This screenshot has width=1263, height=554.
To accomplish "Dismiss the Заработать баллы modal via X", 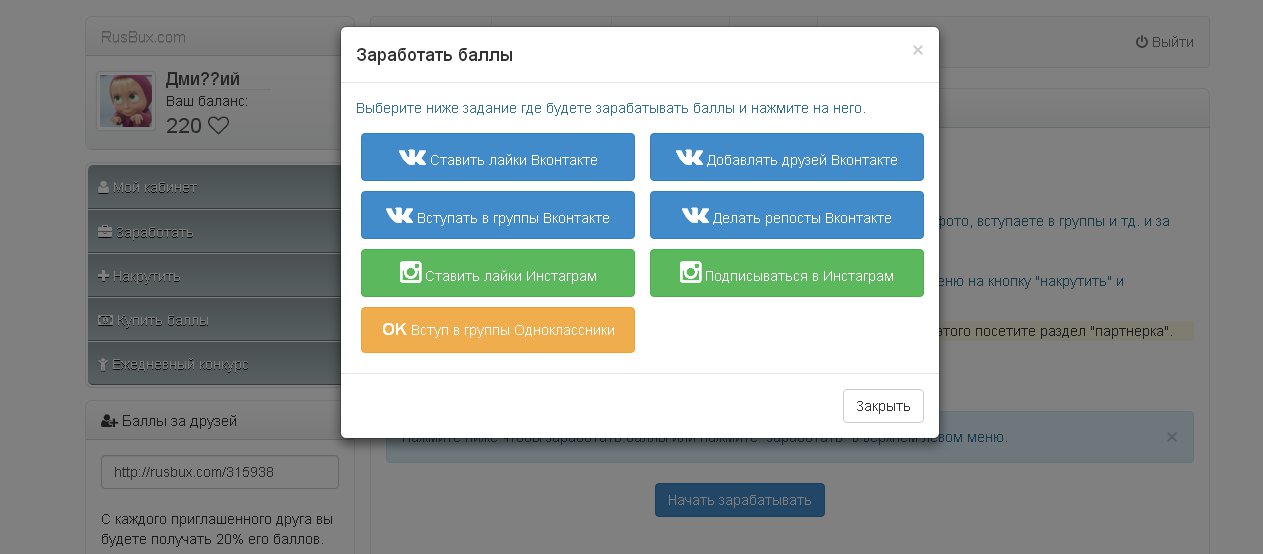I will tap(918, 50).
